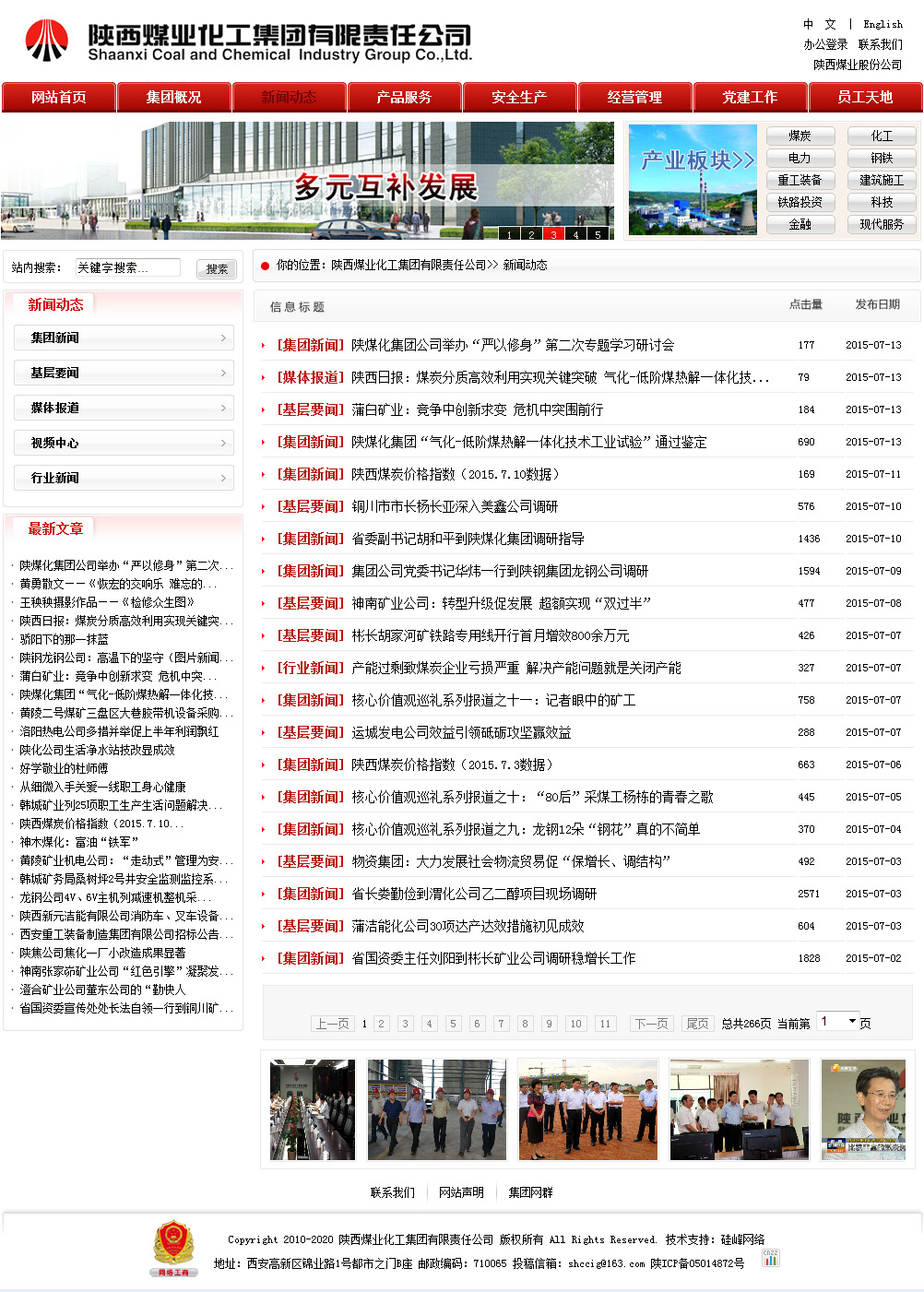Jump to page 11 in pagination
Screen dimensions: 924x1292
[605, 1024]
